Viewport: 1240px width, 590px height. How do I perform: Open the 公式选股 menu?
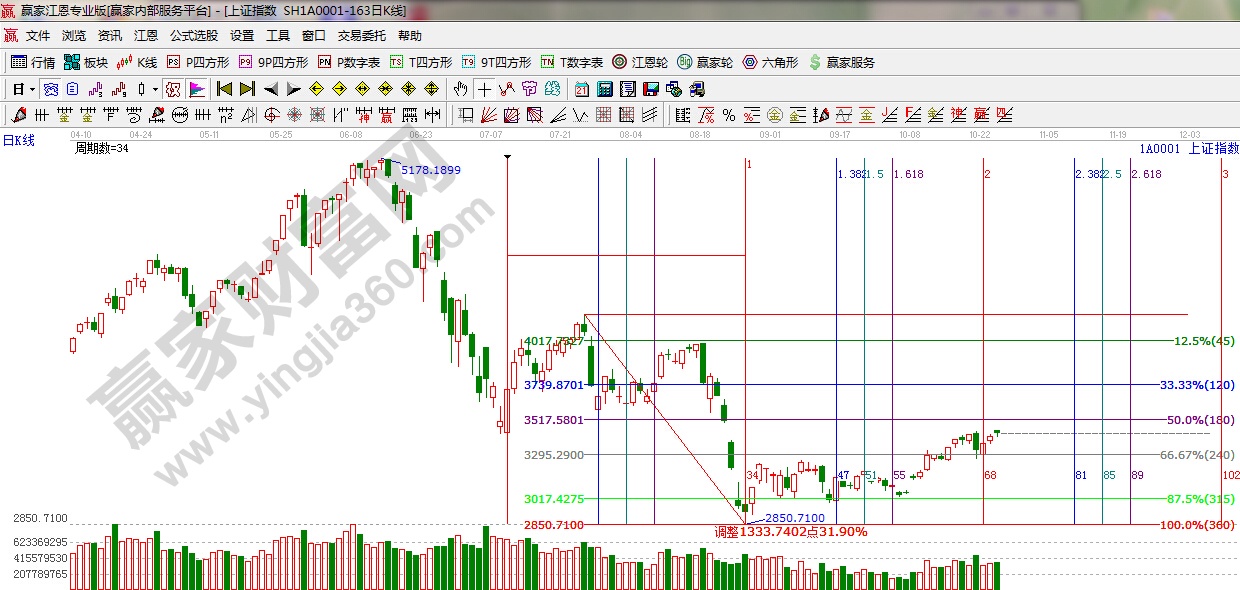(193, 36)
